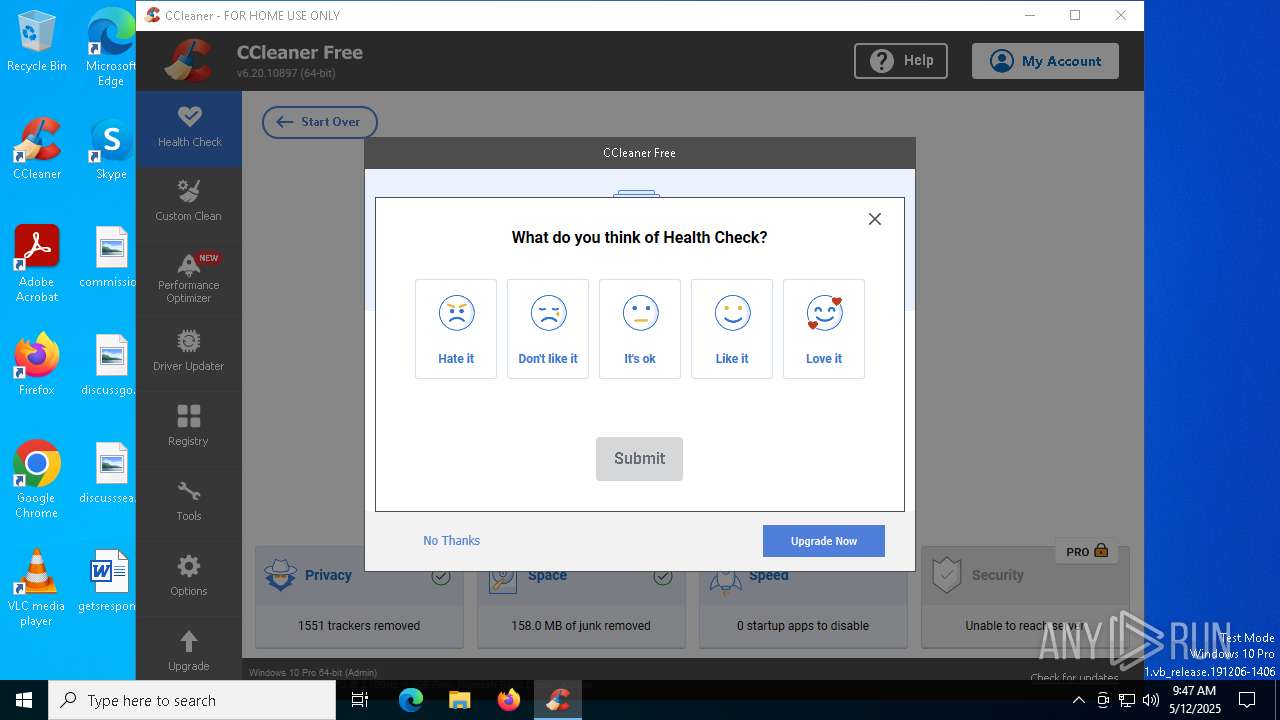The width and height of the screenshot is (1280, 720).
Task: Open Performance Optimizer in the sidebar
Action: (189, 279)
